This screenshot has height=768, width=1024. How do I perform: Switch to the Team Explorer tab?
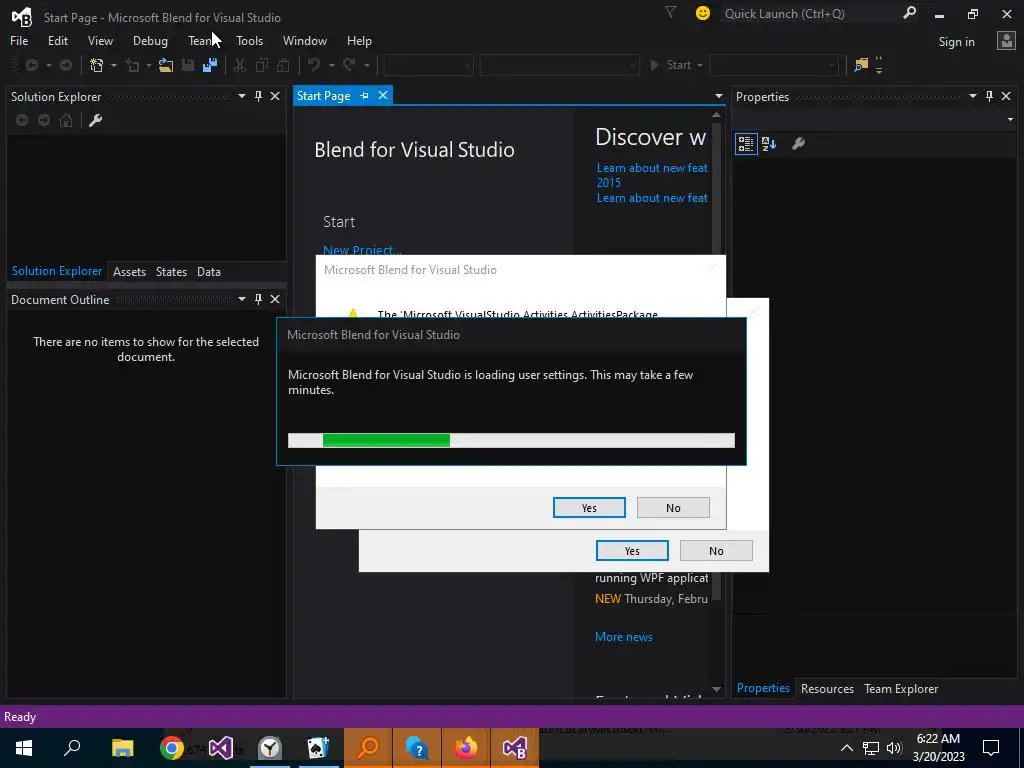[x=901, y=689]
